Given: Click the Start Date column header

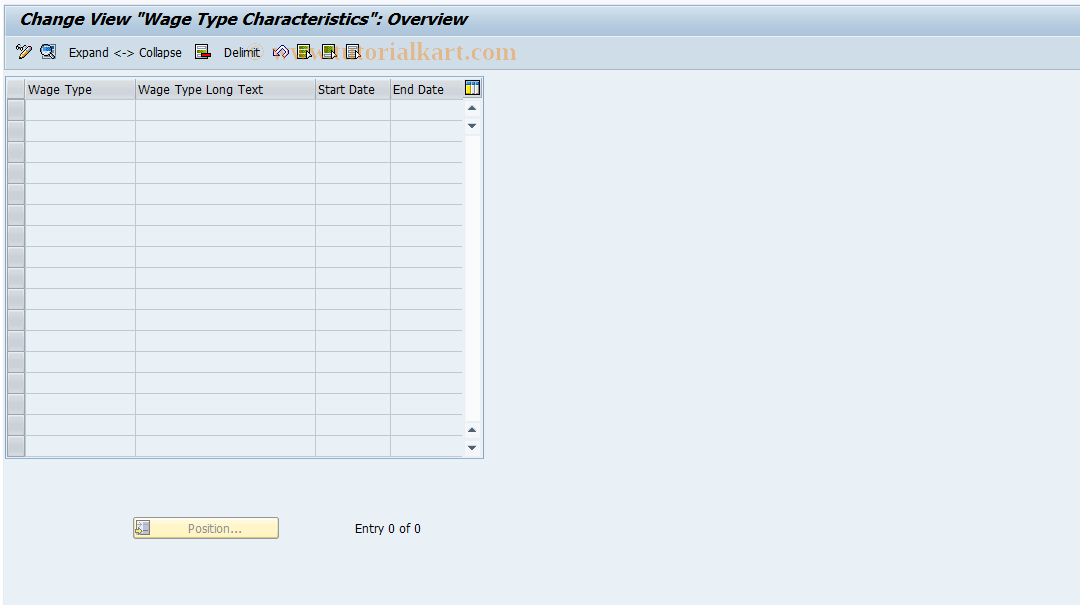Looking at the screenshot, I should (x=353, y=90).
